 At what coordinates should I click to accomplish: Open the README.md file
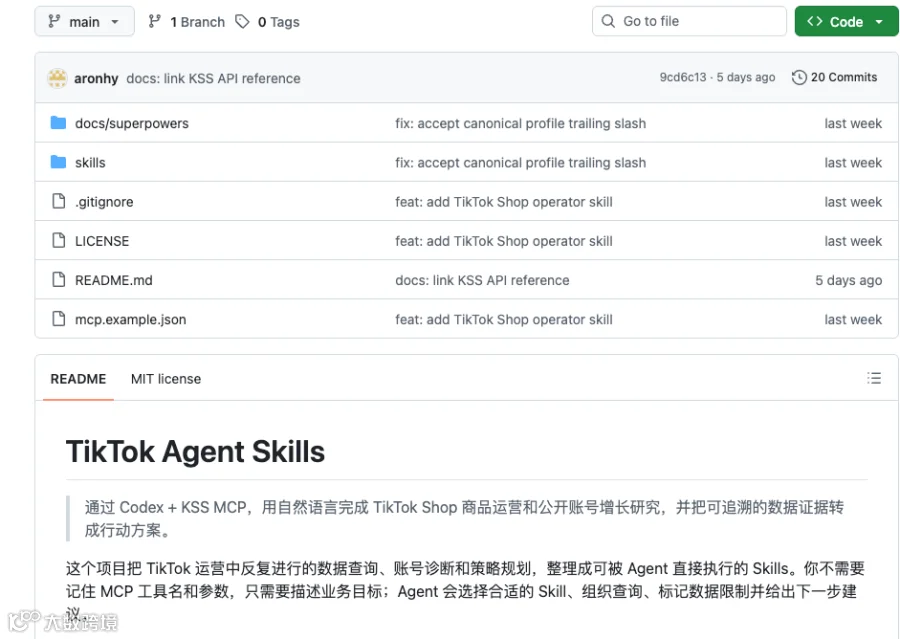click(114, 280)
